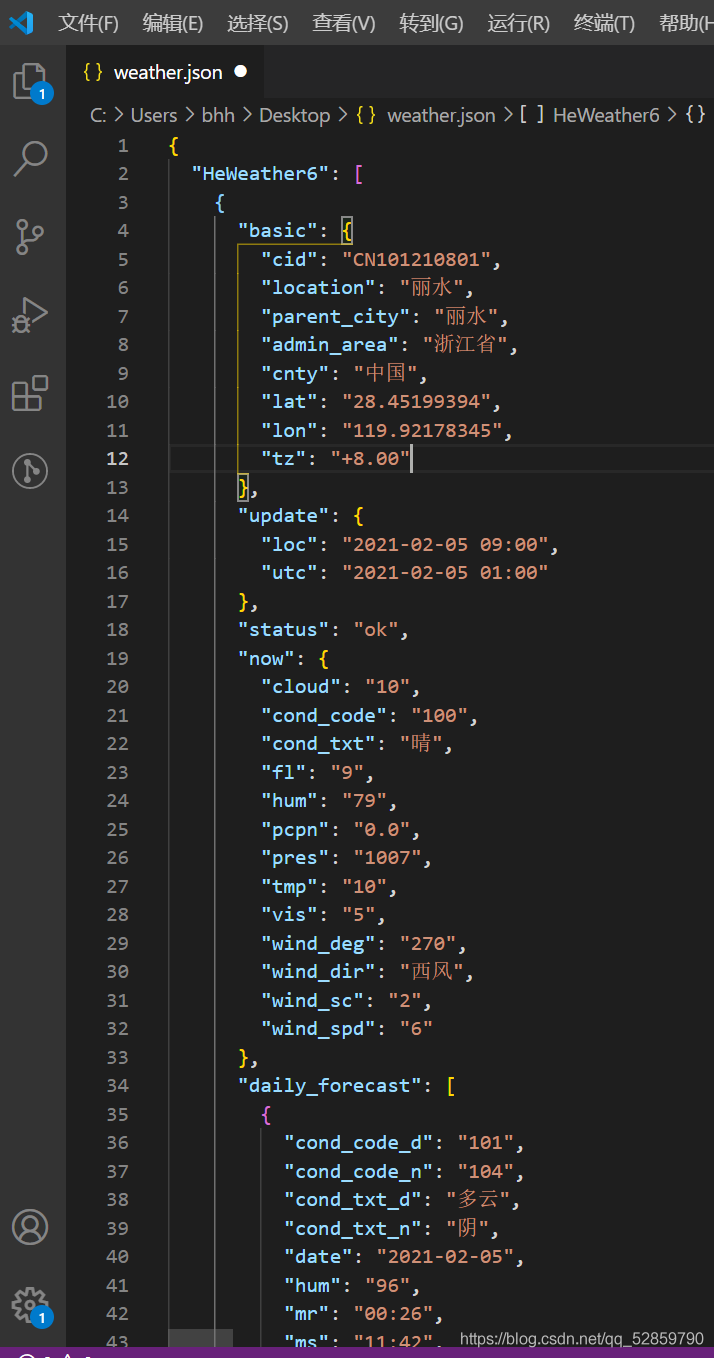Open the 文件(F) menu
The image size is (714, 1358).
pos(88,23)
